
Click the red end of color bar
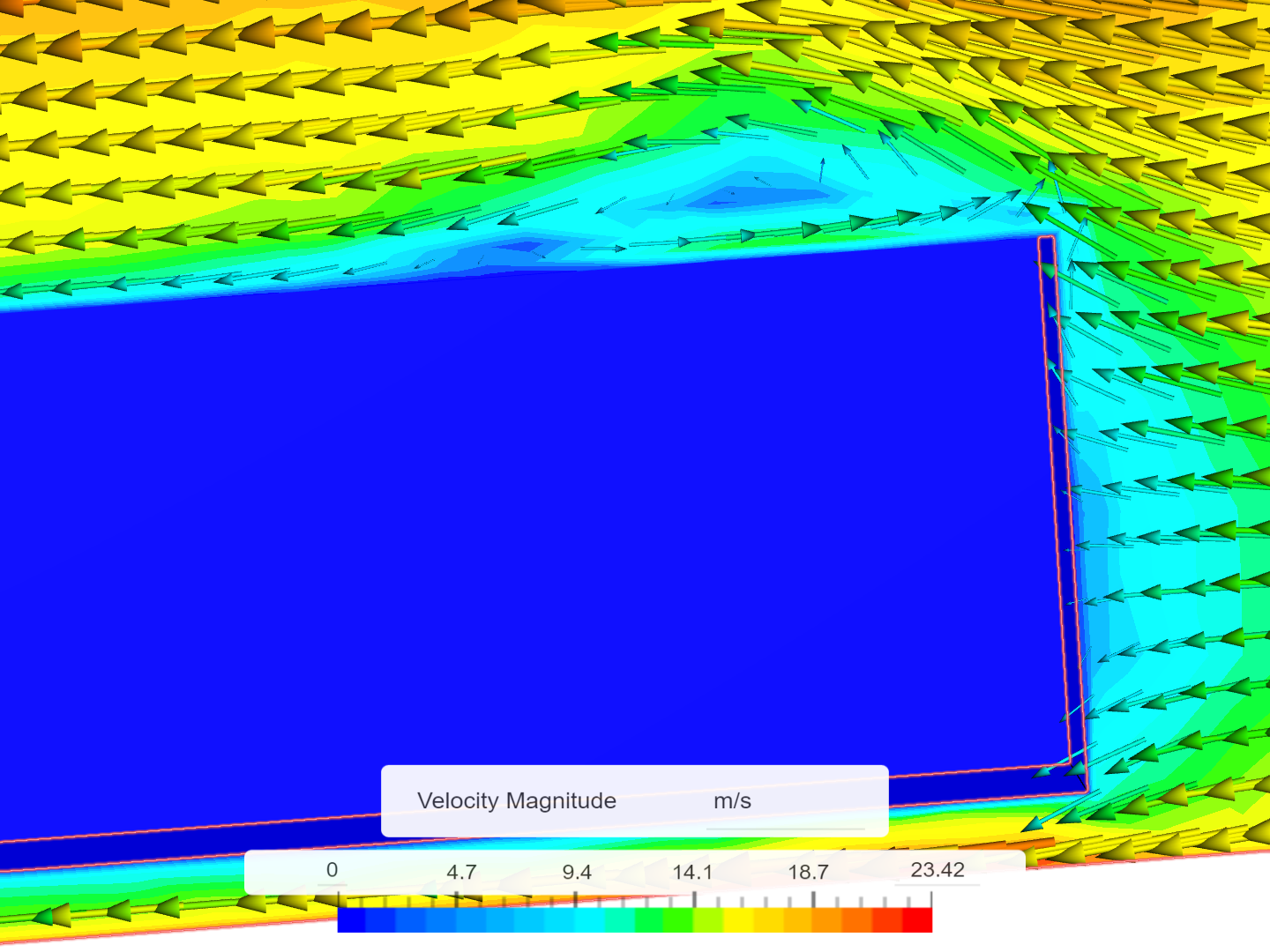917,920
